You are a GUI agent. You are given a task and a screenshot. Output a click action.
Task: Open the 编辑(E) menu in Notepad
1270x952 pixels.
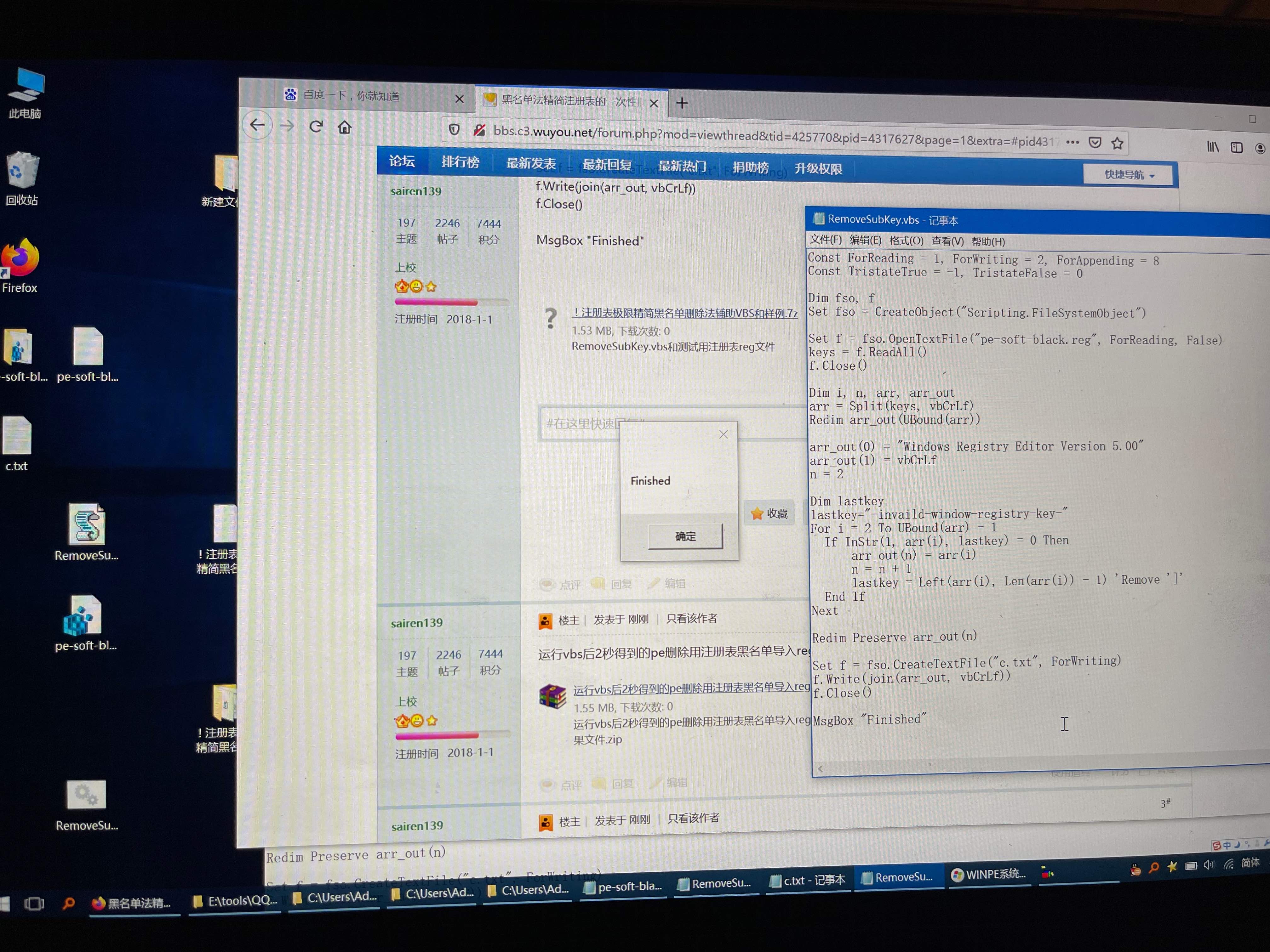pos(865,240)
